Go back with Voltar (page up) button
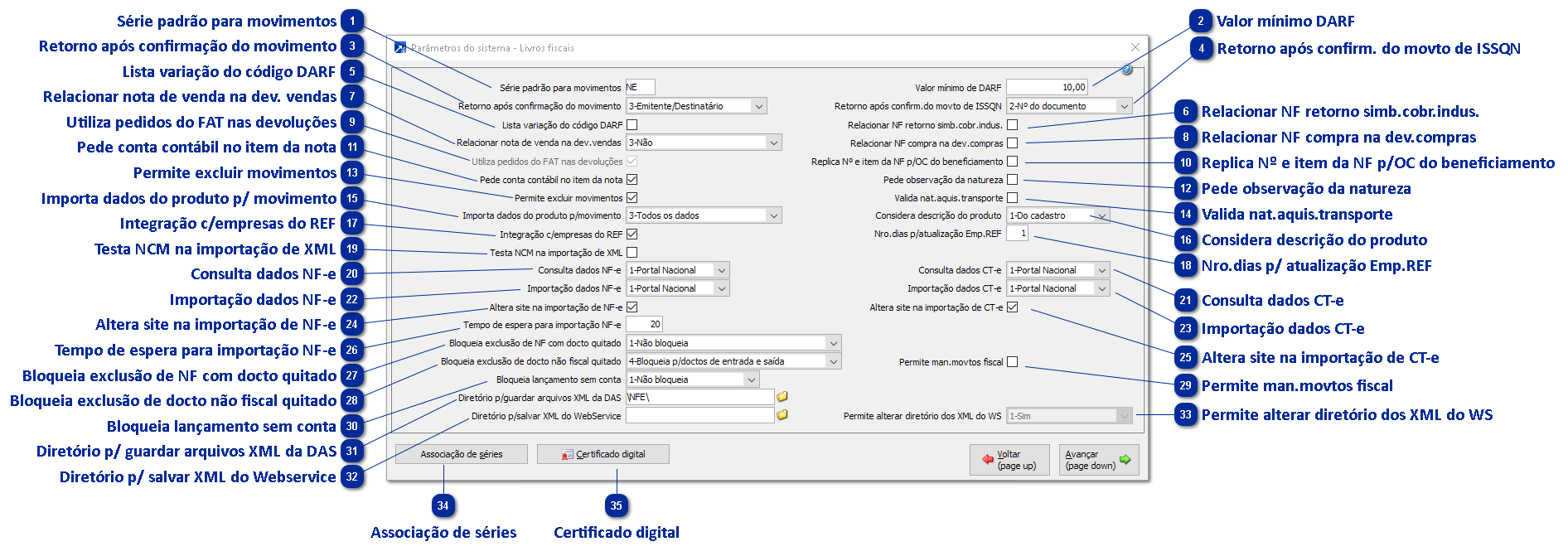The width and height of the screenshot is (1568, 556). pyautogui.click(x=1009, y=460)
